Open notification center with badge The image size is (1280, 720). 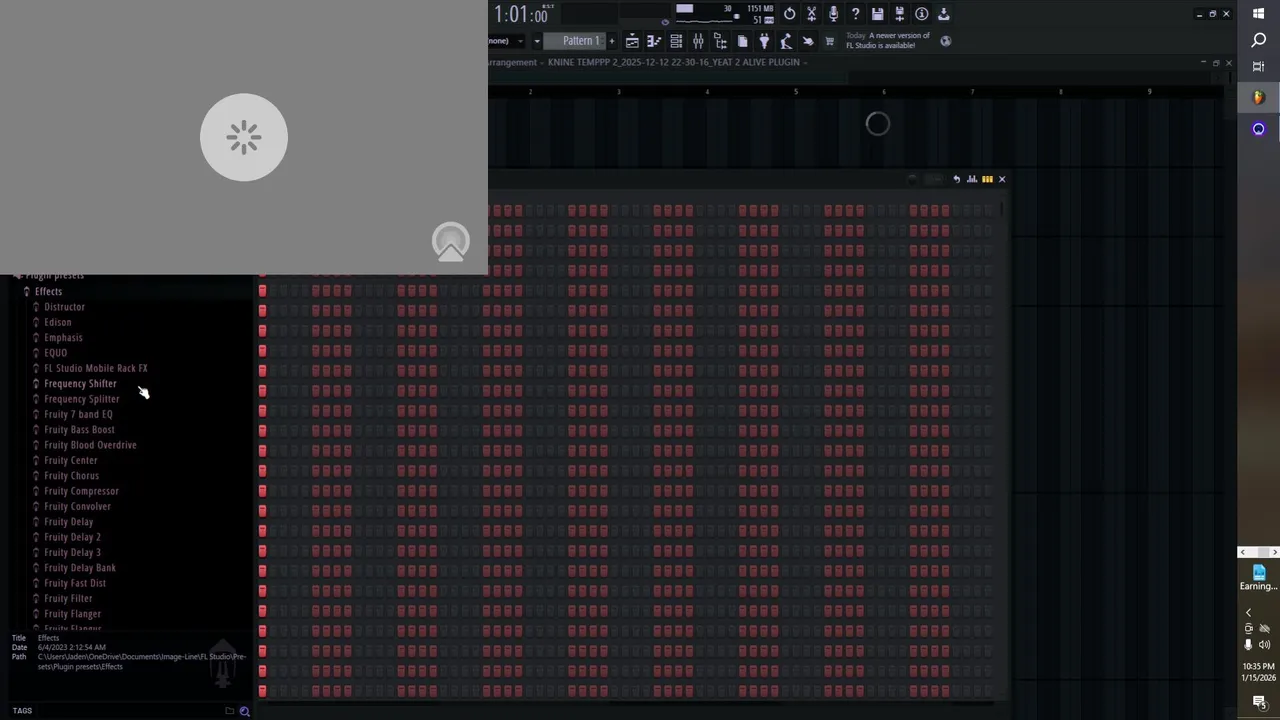[x=1259, y=702]
